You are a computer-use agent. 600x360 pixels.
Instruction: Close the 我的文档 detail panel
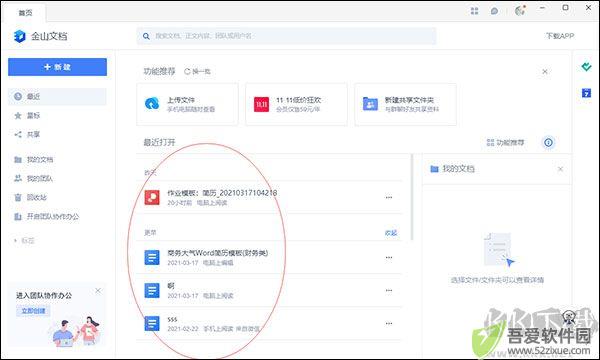[x=561, y=169]
